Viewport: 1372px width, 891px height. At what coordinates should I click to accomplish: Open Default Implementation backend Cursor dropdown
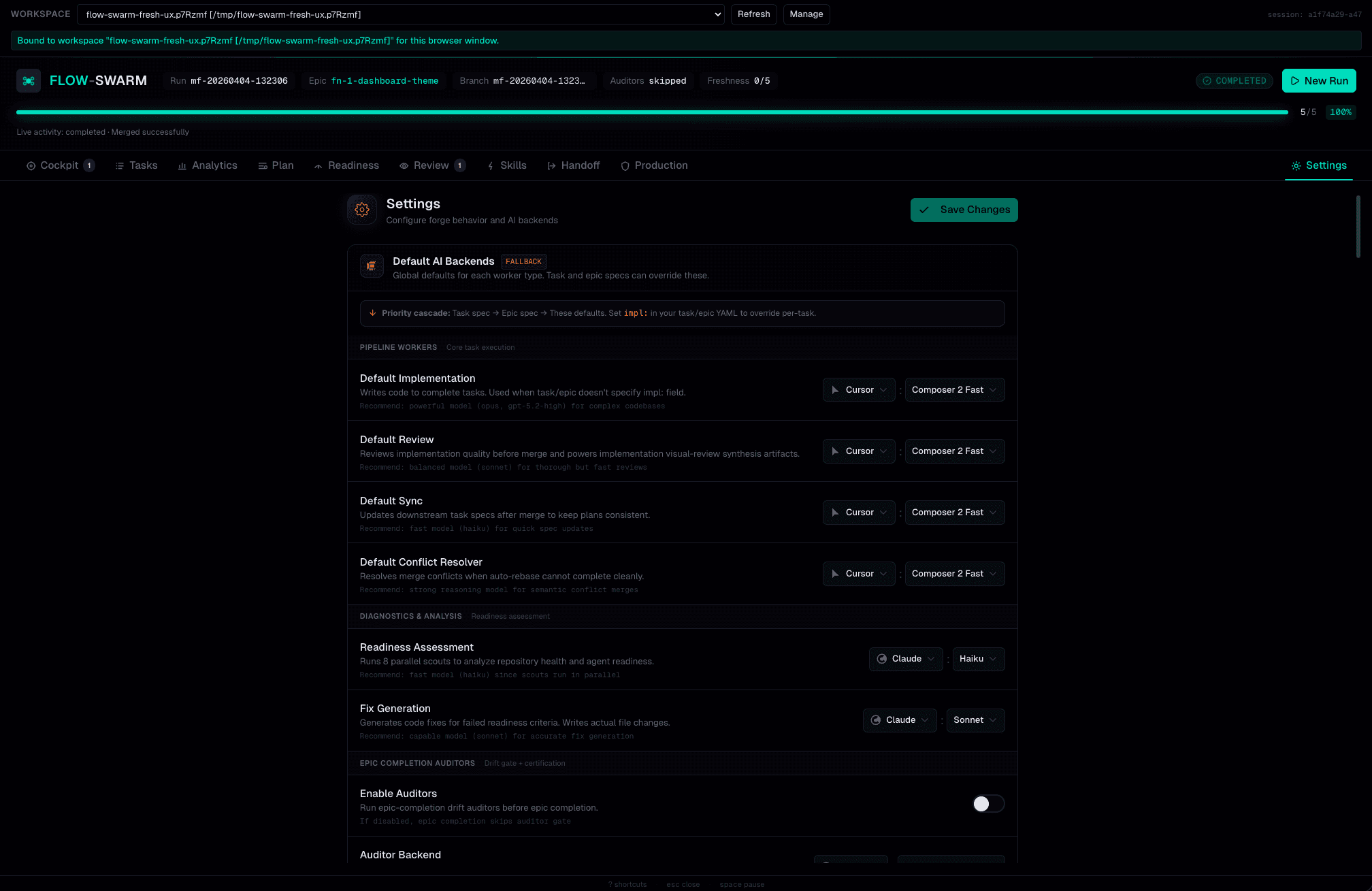pyautogui.click(x=859, y=390)
